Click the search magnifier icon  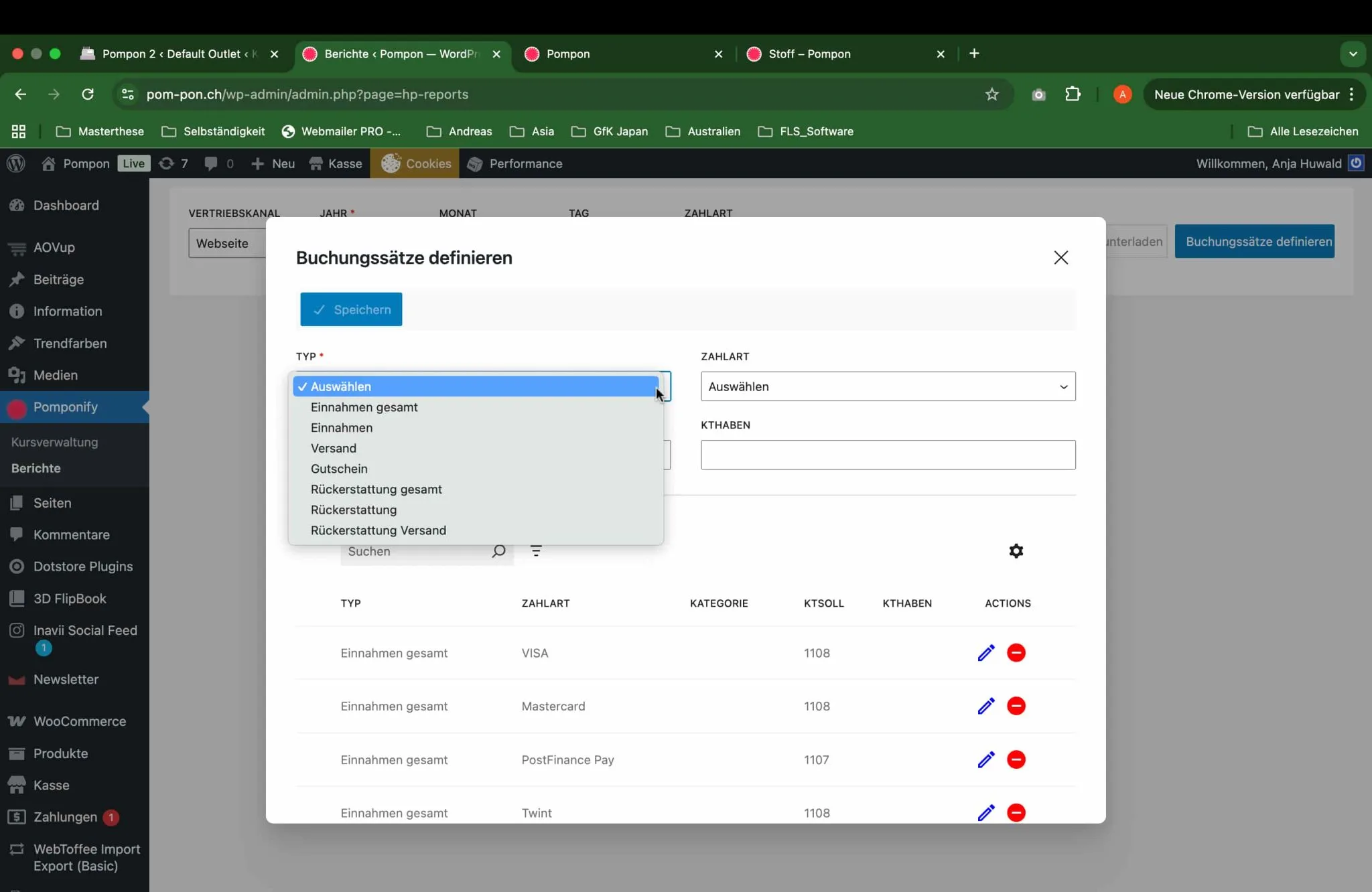tap(498, 551)
